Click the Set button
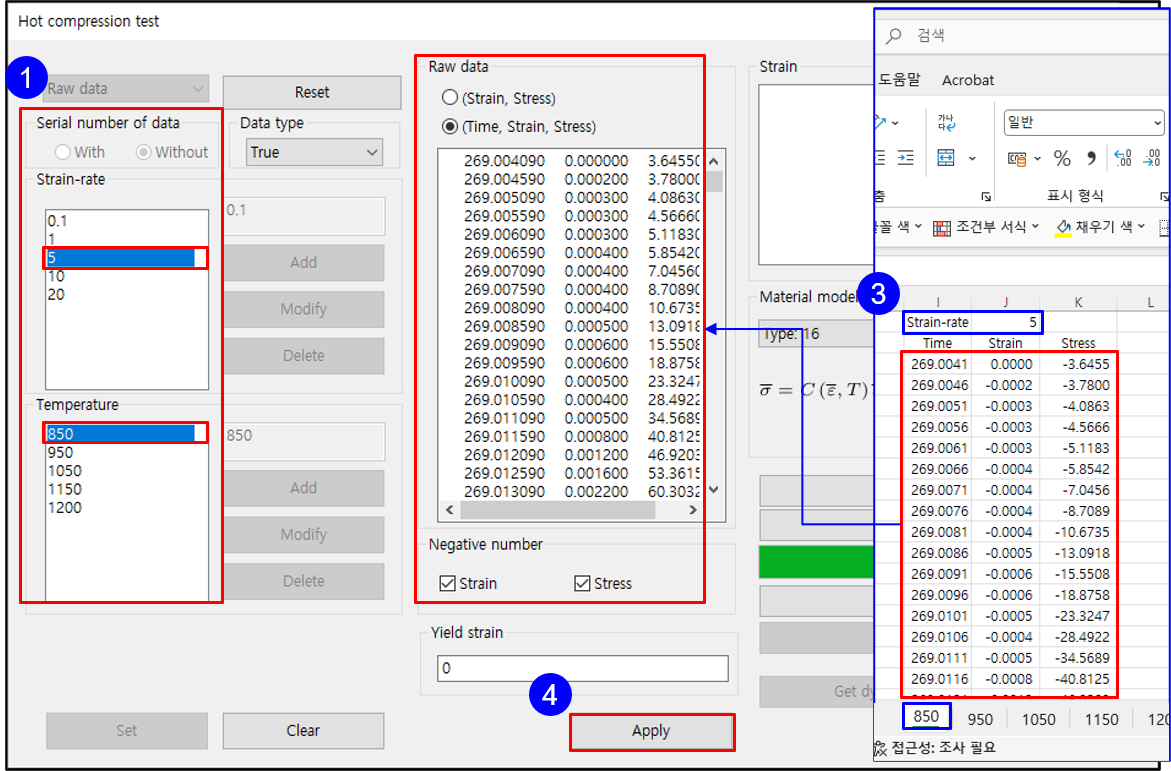This screenshot has height=771, width=1171. click(x=126, y=731)
